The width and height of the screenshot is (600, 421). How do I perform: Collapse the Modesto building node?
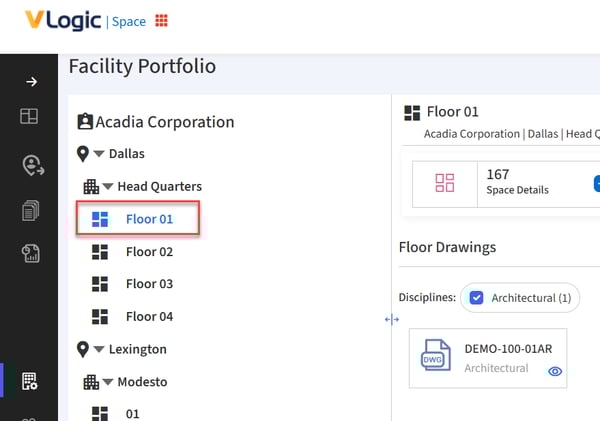(108, 382)
